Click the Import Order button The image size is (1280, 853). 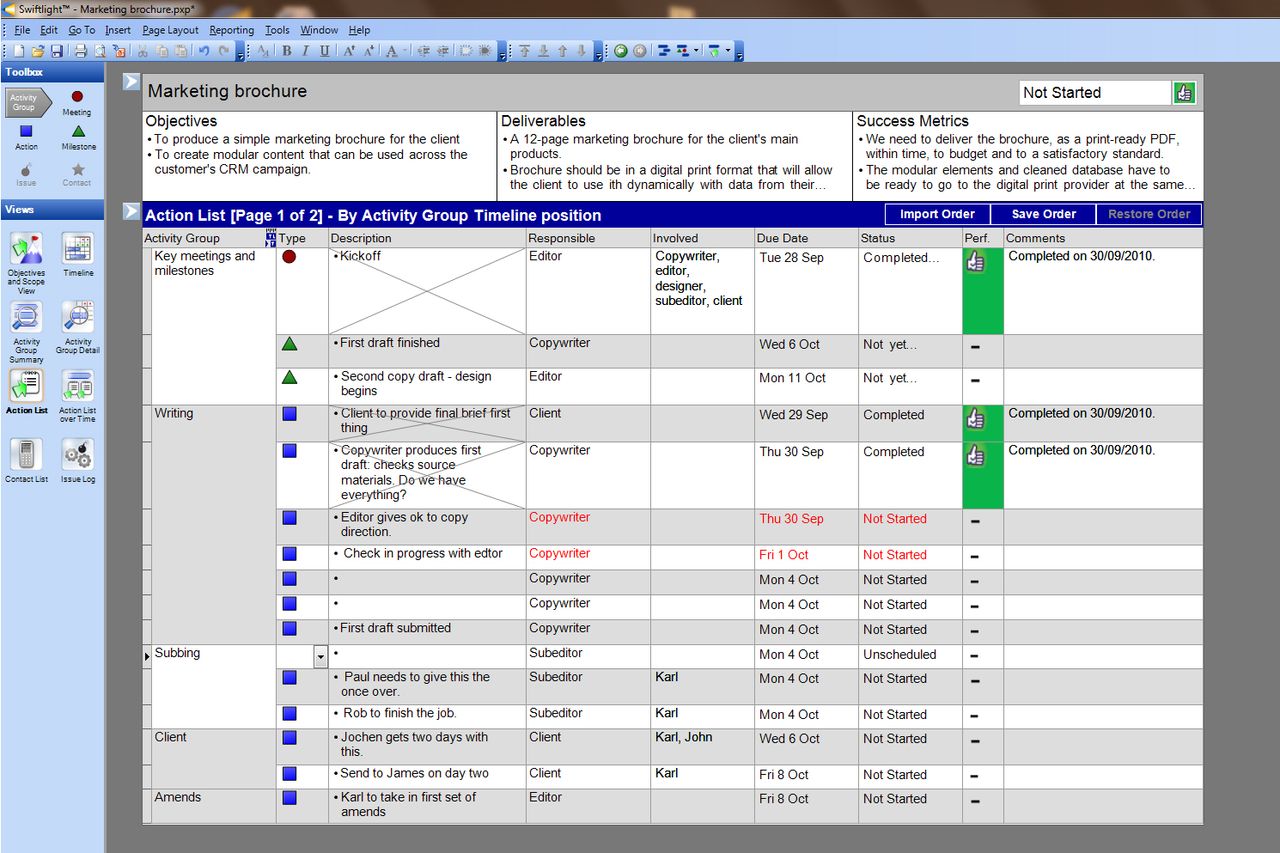938,214
